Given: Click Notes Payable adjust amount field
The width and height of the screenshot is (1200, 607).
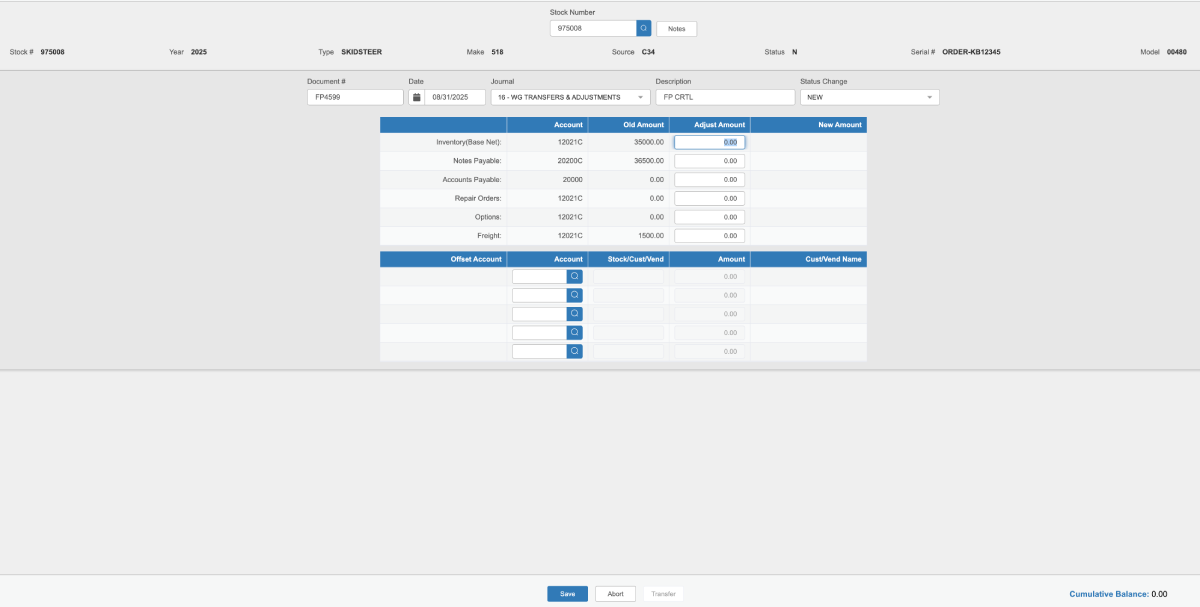Looking at the screenshot, I should pos(709,161).
